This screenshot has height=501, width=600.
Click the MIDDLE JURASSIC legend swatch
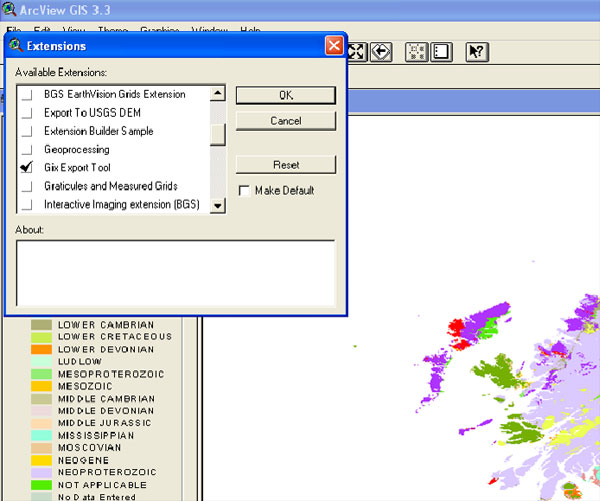pos(41,423)
